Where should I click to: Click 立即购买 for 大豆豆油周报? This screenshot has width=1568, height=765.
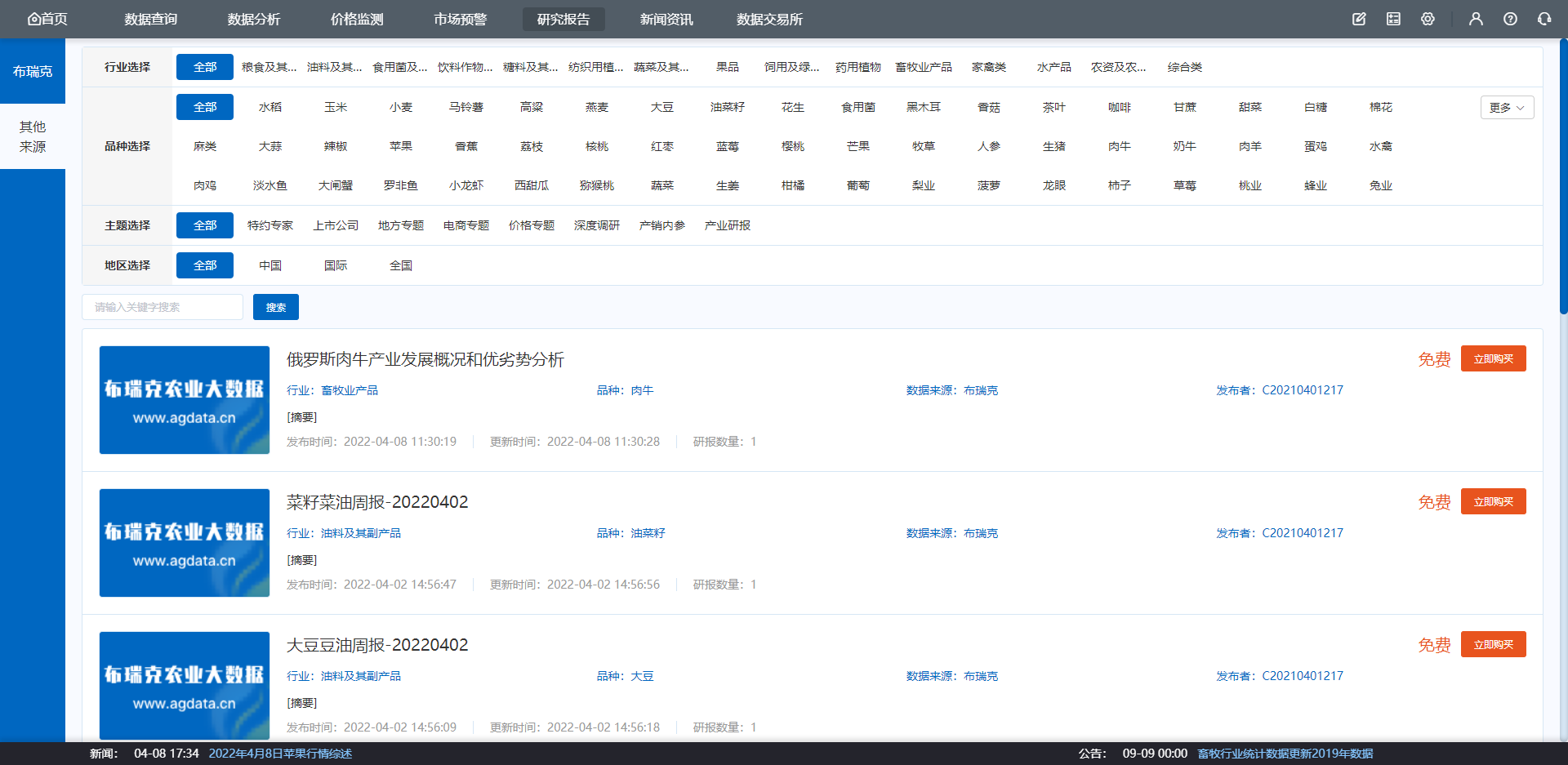(x=1494, y=644)
